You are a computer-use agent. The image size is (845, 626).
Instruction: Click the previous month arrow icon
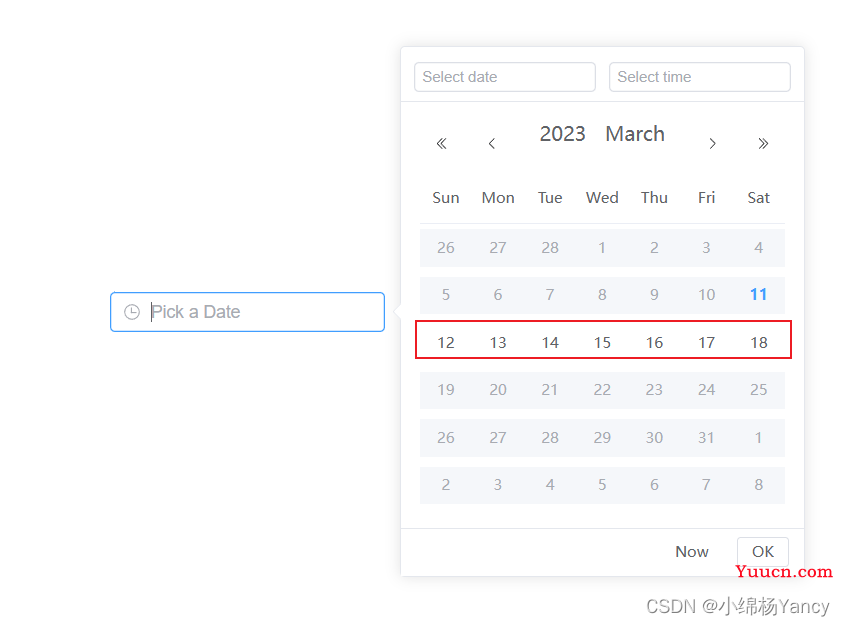(x=491, y=143)
